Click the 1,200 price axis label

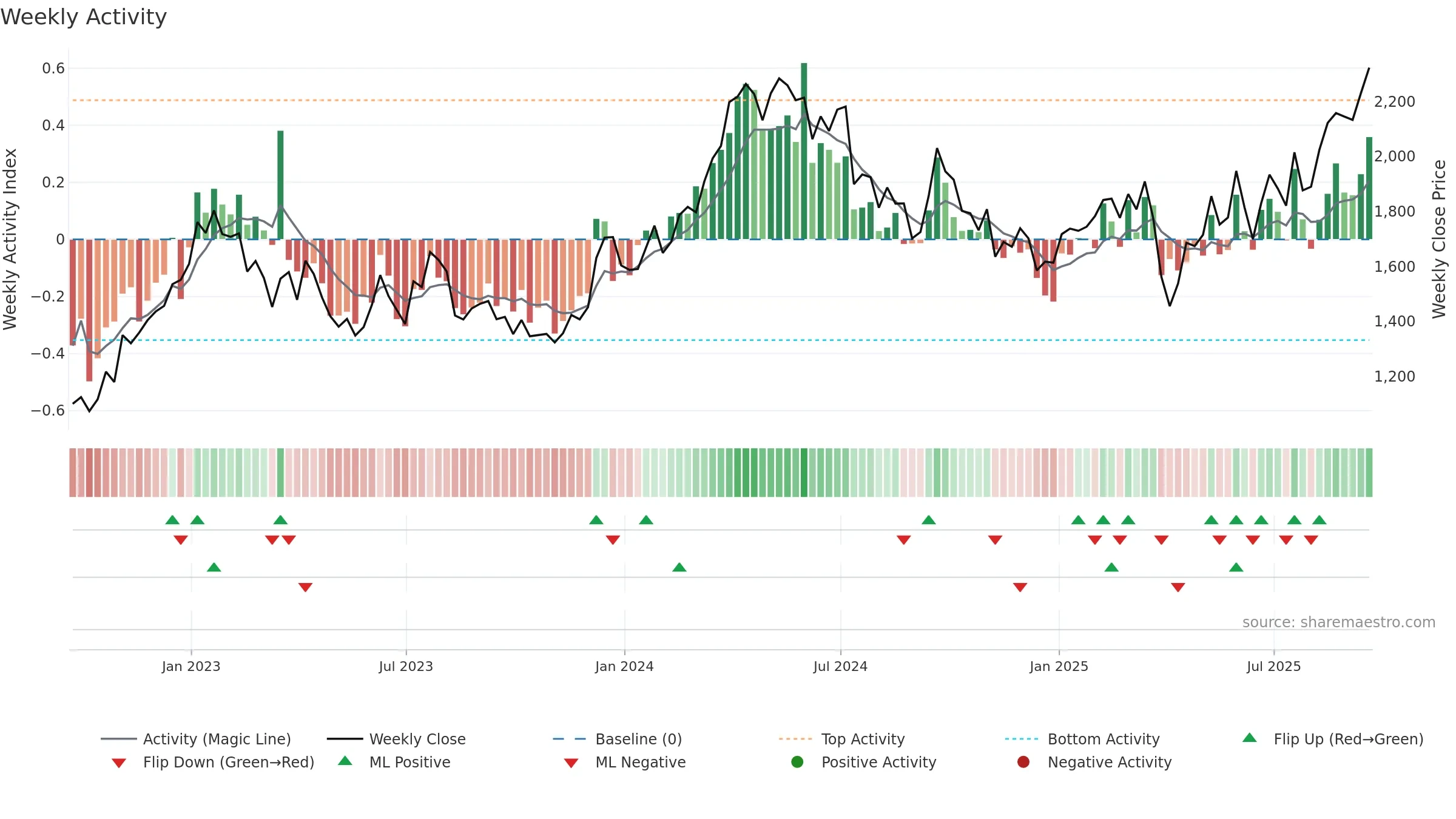tap(1395, 376)
